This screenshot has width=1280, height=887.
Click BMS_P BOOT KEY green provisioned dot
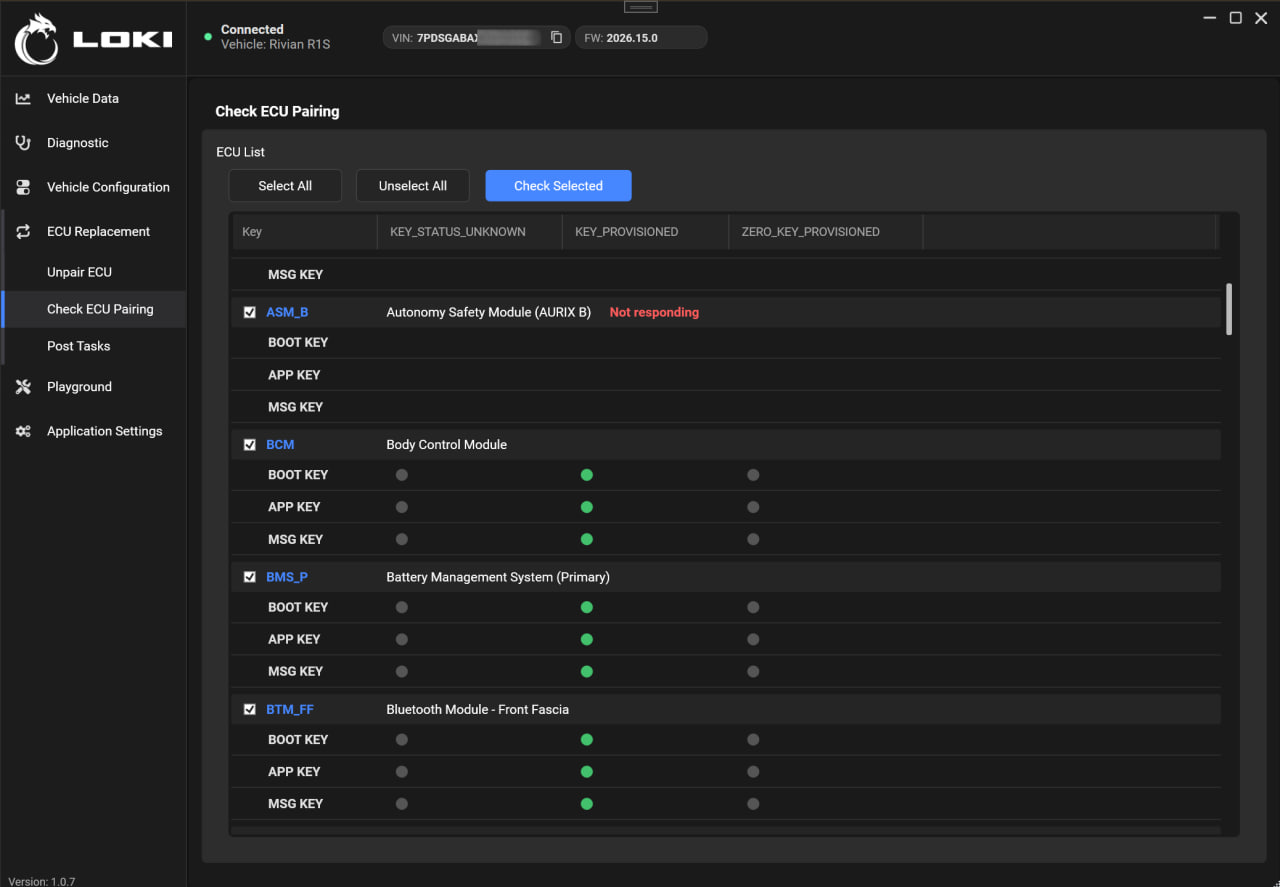[x=587, y=607]
